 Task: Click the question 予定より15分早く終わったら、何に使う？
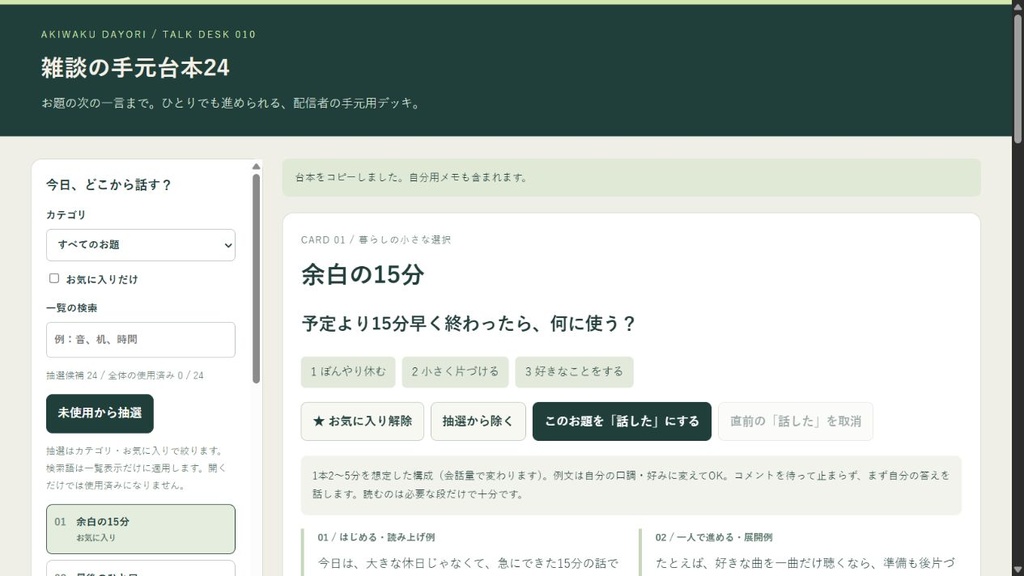(468, 324)
